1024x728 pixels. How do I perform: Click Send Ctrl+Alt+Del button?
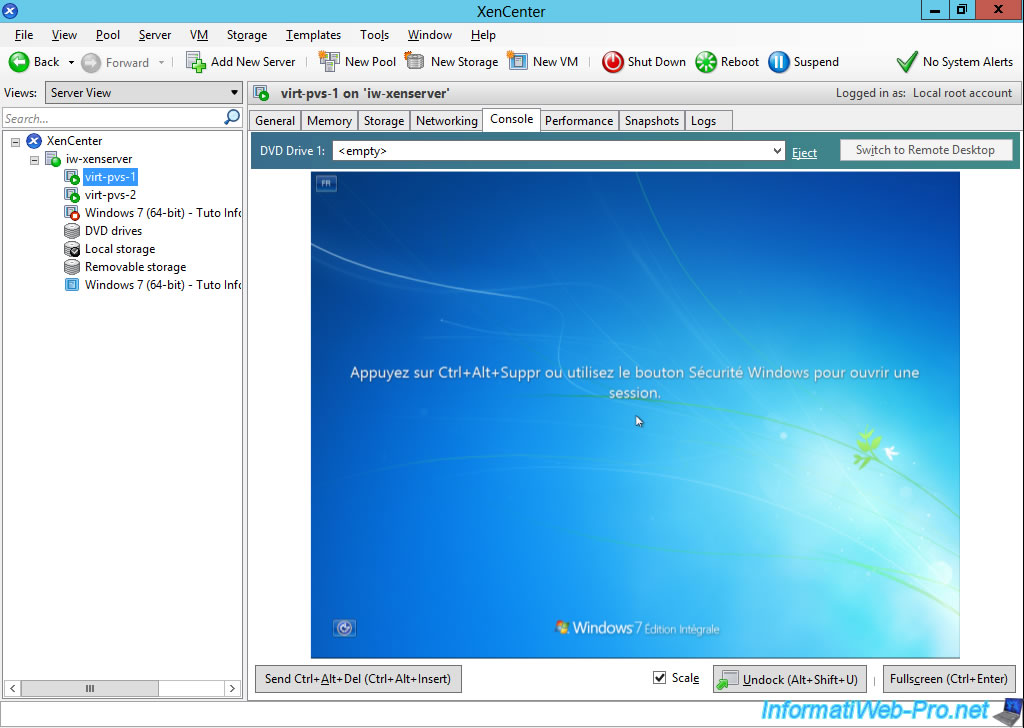[x=358, y=679]
